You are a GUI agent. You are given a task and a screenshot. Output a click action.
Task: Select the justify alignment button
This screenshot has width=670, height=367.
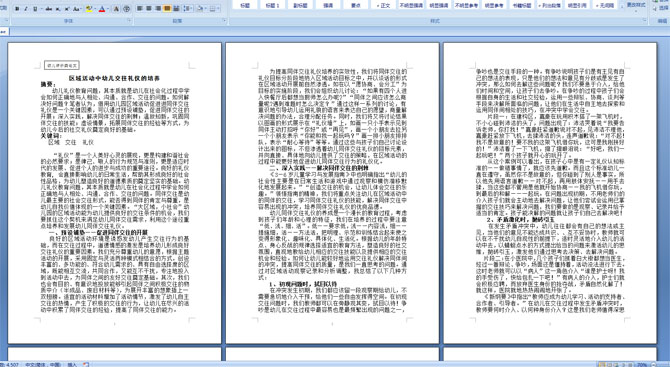[167, 9]
